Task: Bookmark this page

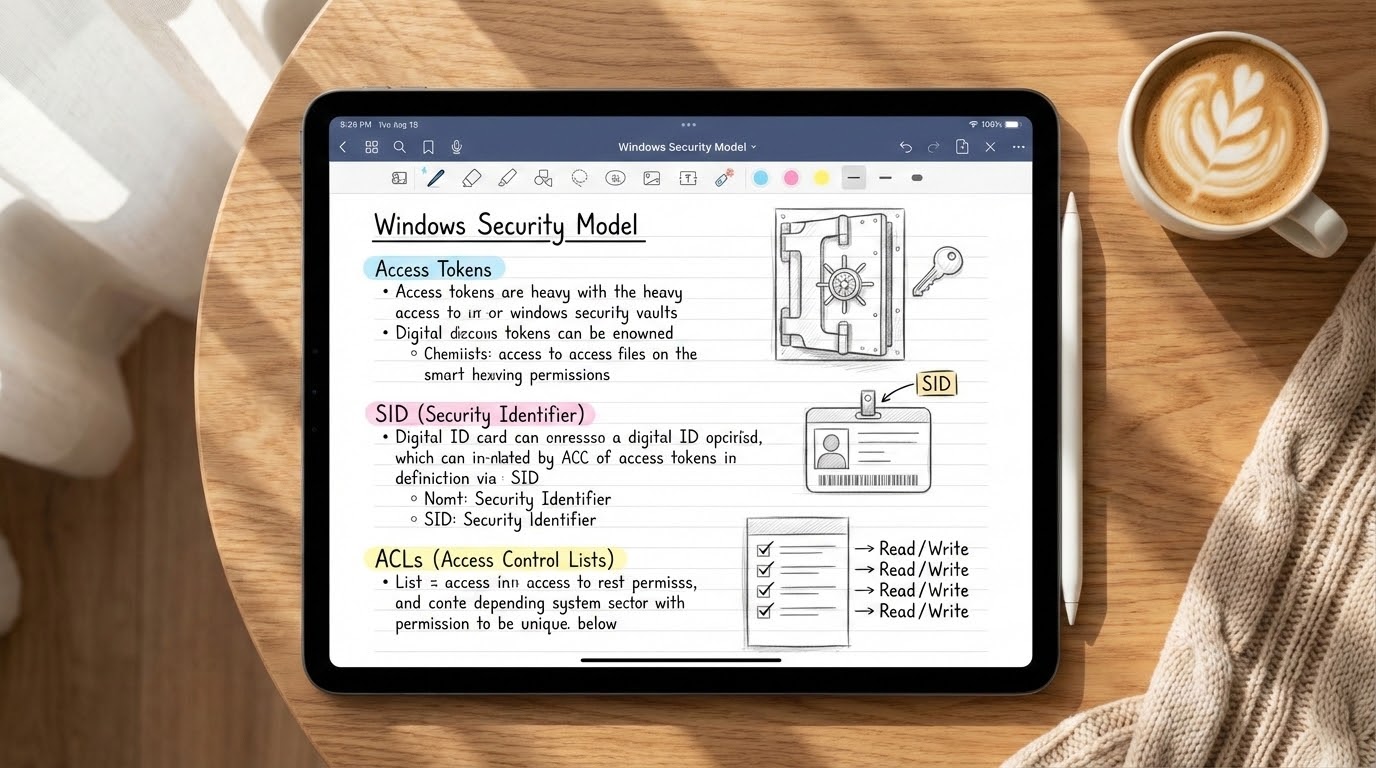Action: [x=428, y=147]
